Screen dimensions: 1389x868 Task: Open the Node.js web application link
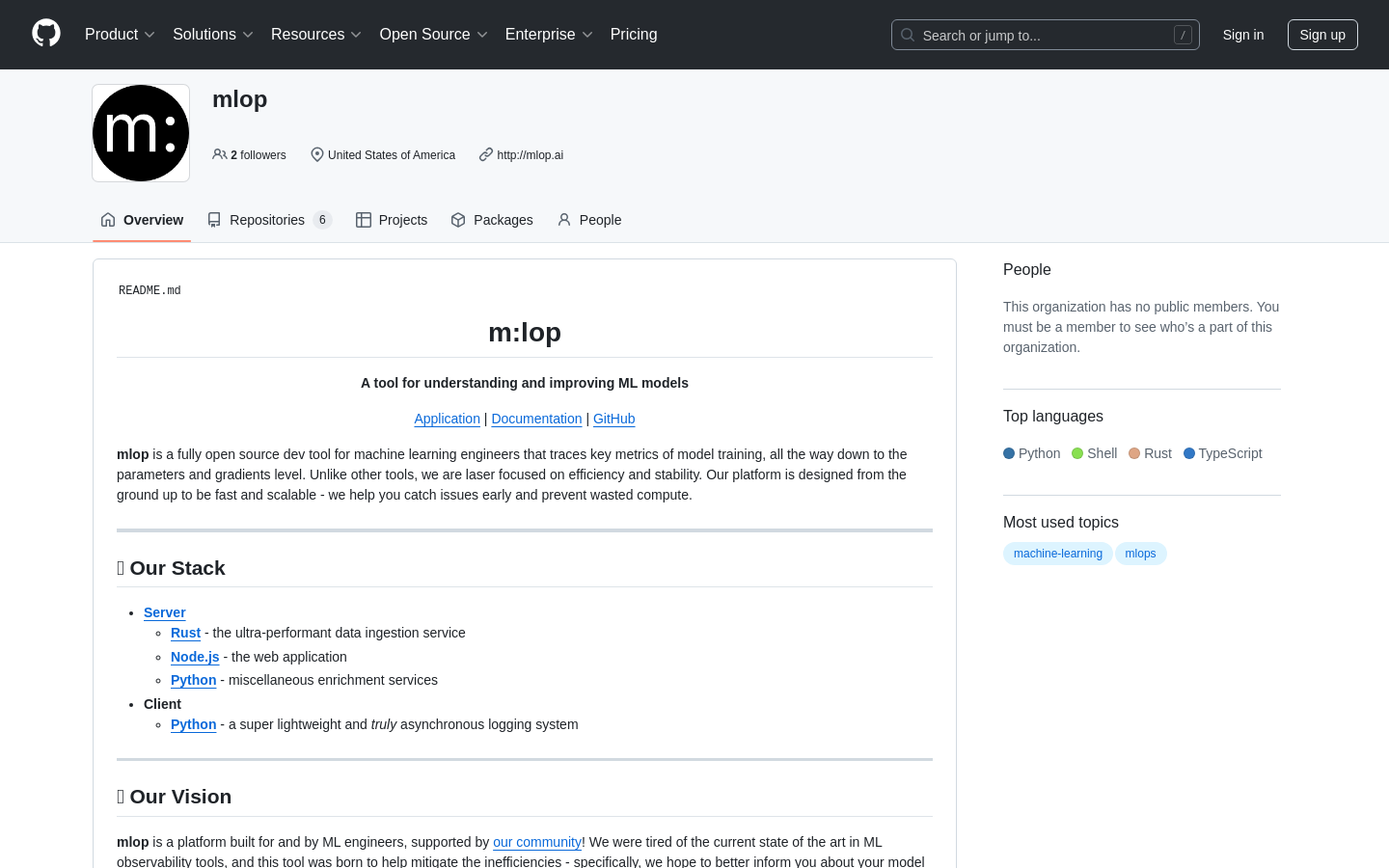click(x=195, y=657)
